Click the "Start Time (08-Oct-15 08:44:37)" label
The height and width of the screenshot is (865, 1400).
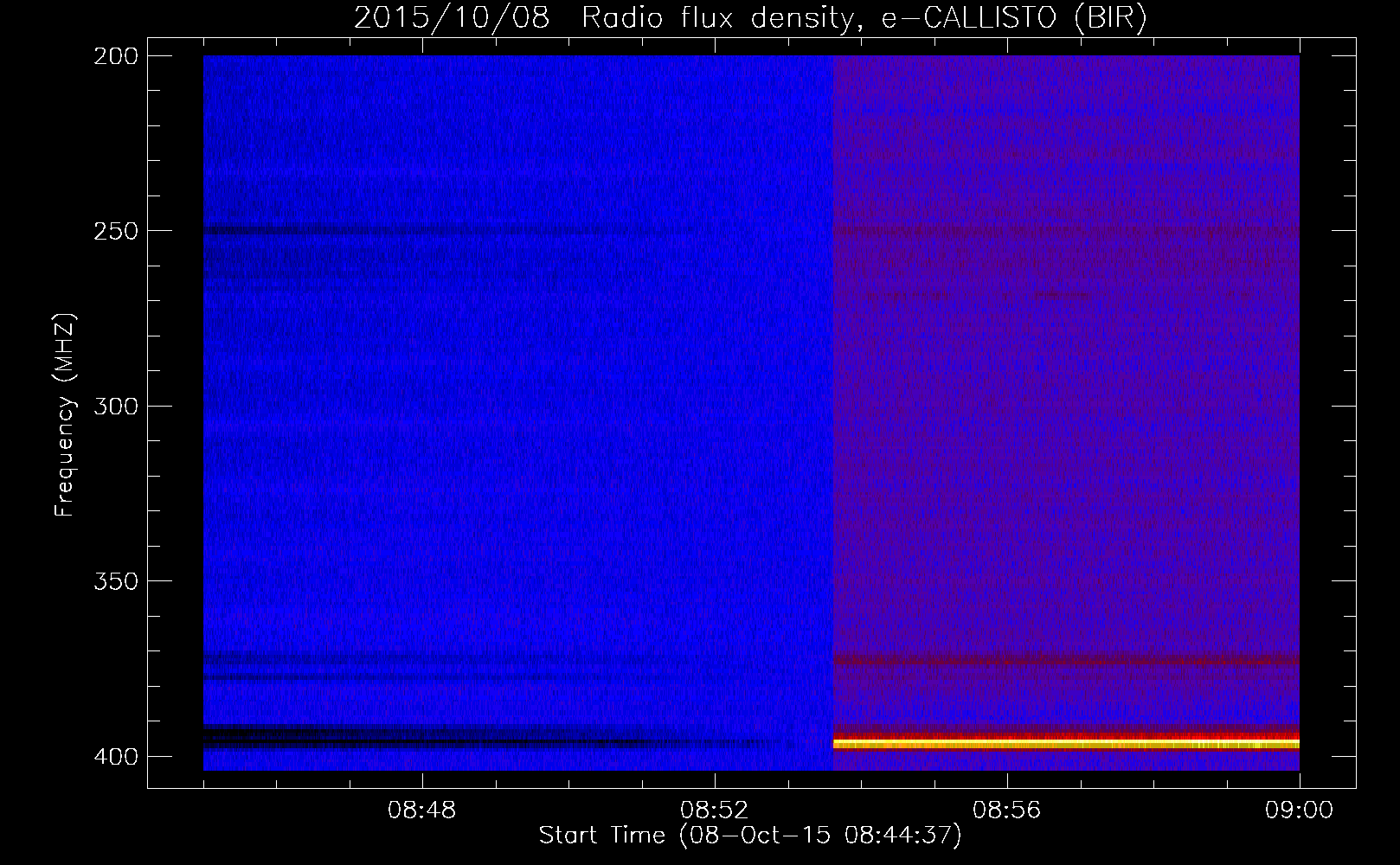pos(750,836)
